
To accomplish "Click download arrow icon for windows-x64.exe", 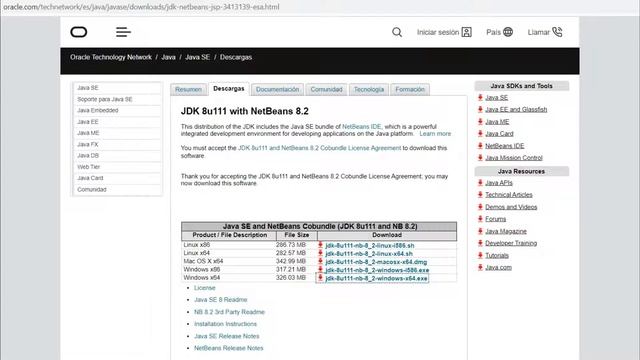I will (x=320, y=278).
